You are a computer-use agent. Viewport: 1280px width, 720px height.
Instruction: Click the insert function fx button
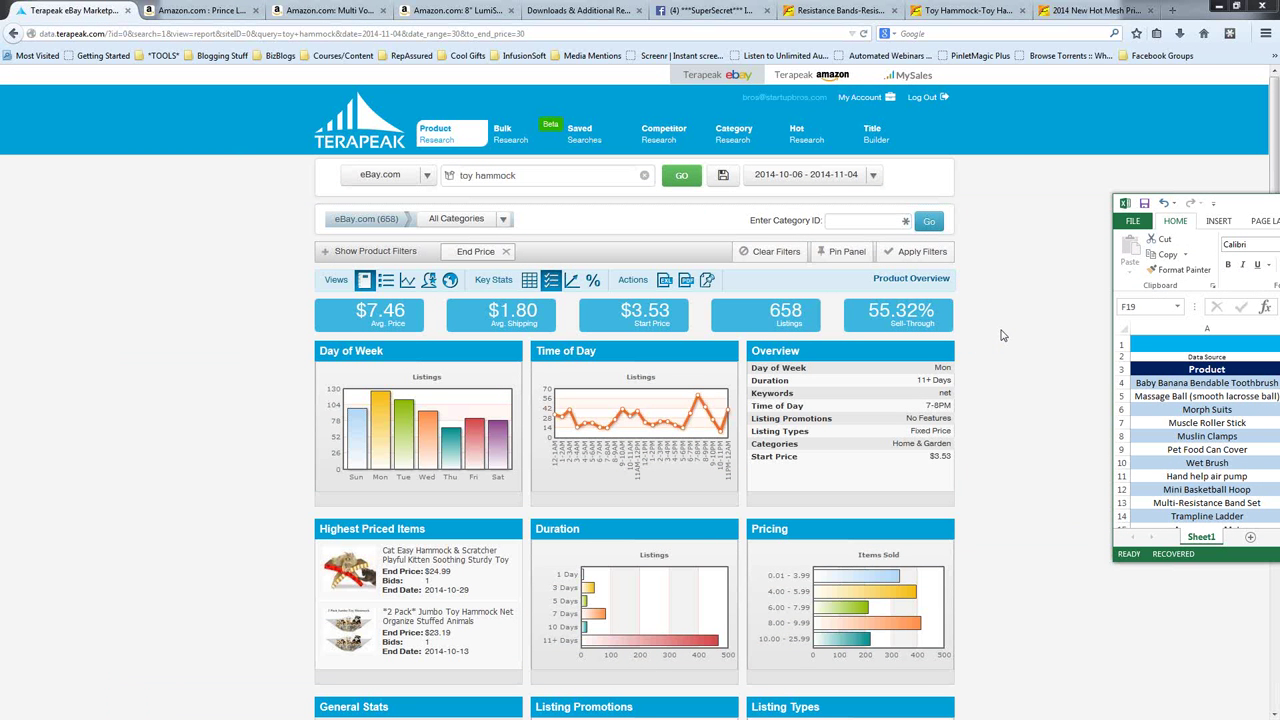[x=1265, y=307]
